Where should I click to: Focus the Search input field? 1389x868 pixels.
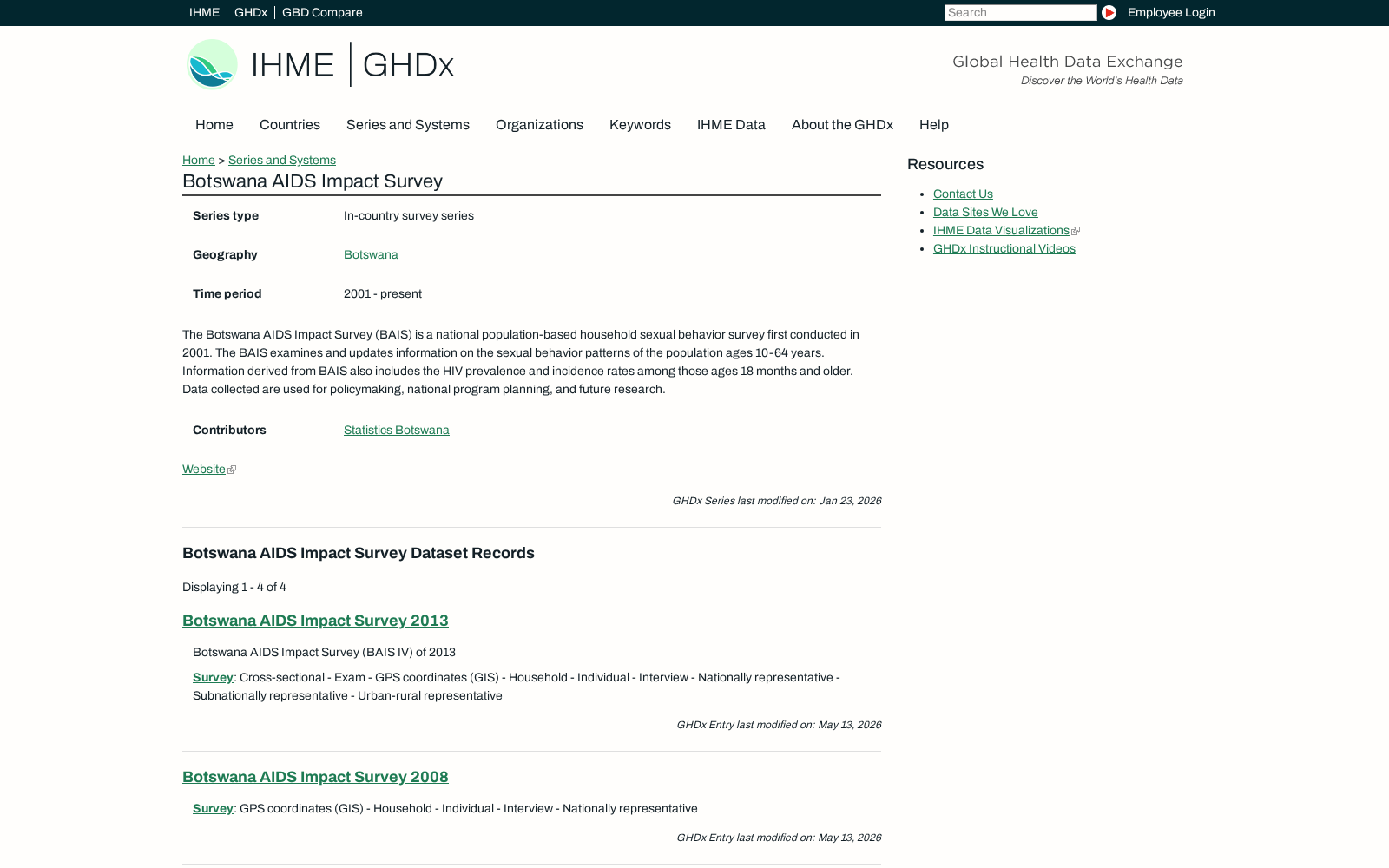pos(1021,12)
